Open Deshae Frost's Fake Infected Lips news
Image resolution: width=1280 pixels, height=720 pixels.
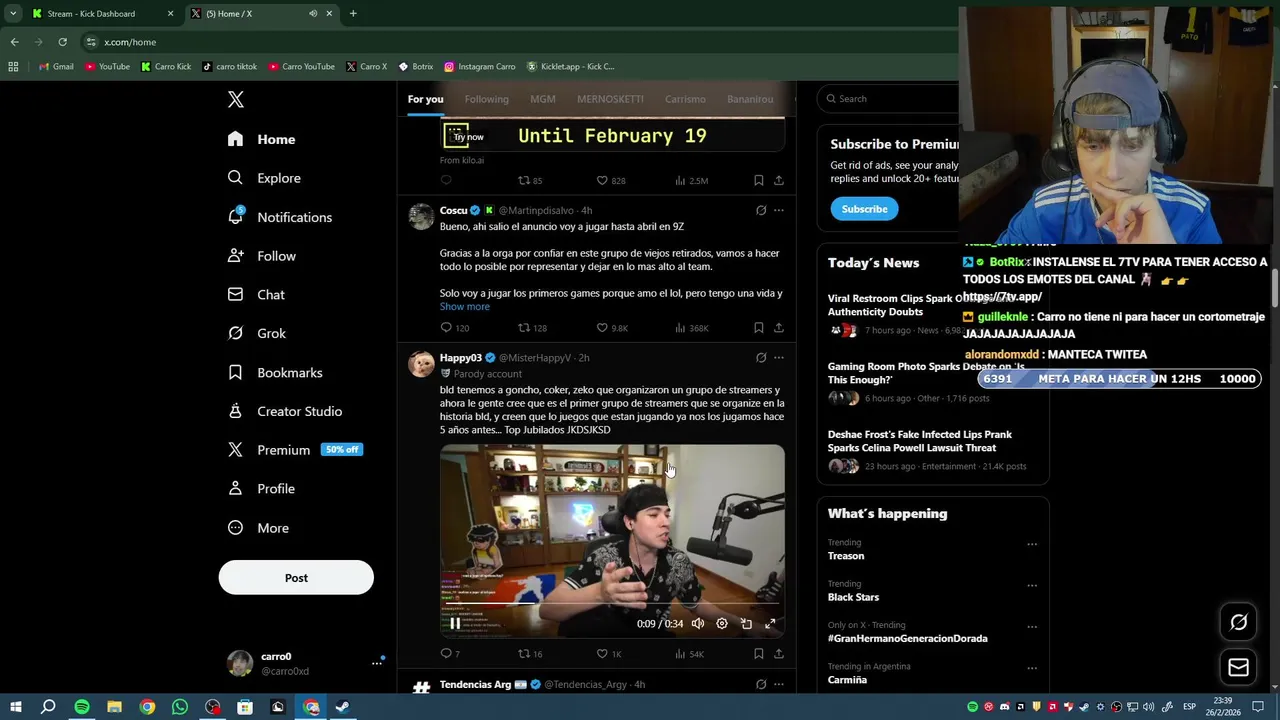tap(920, 441)
